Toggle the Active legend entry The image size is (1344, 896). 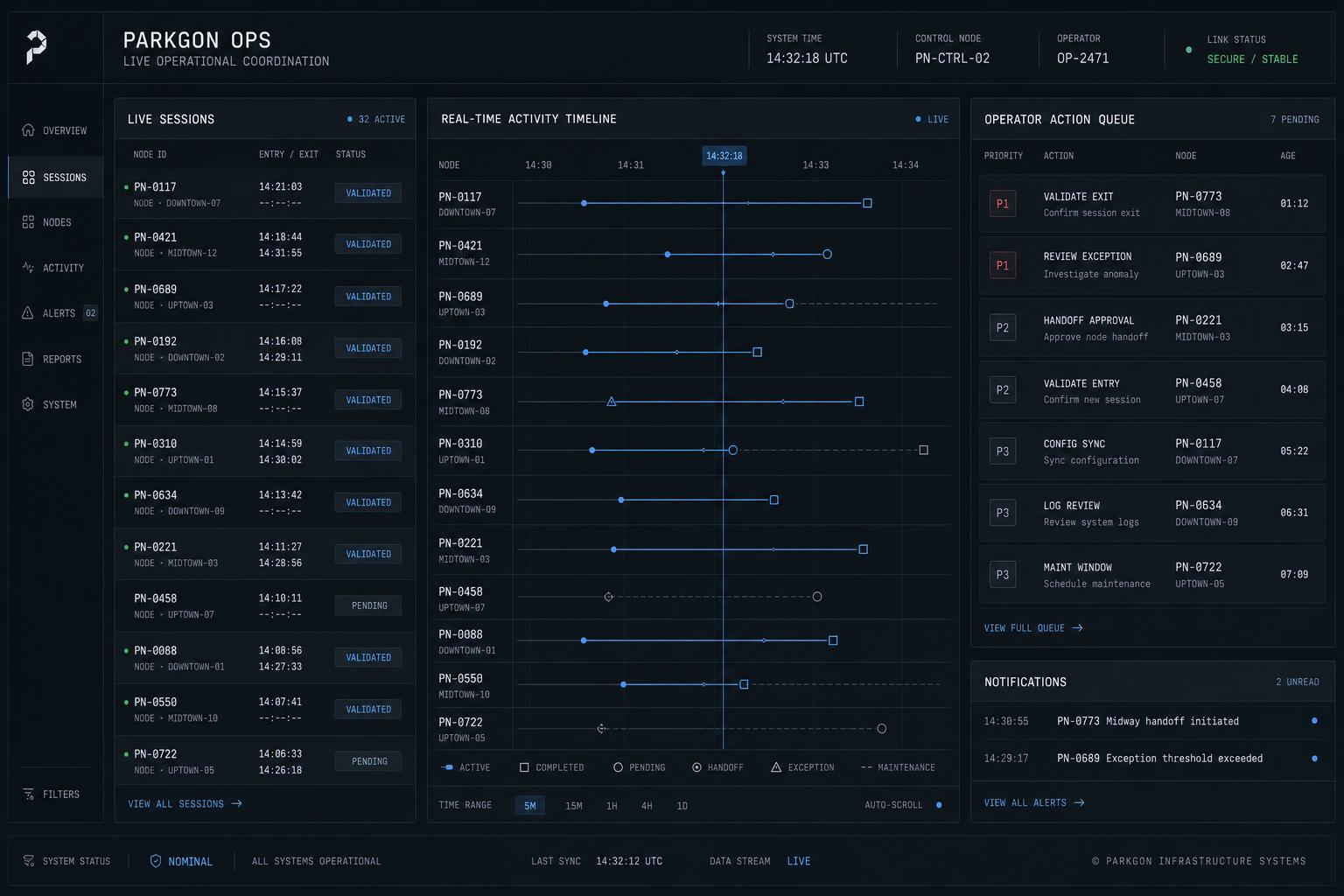(x=465, y=767)
